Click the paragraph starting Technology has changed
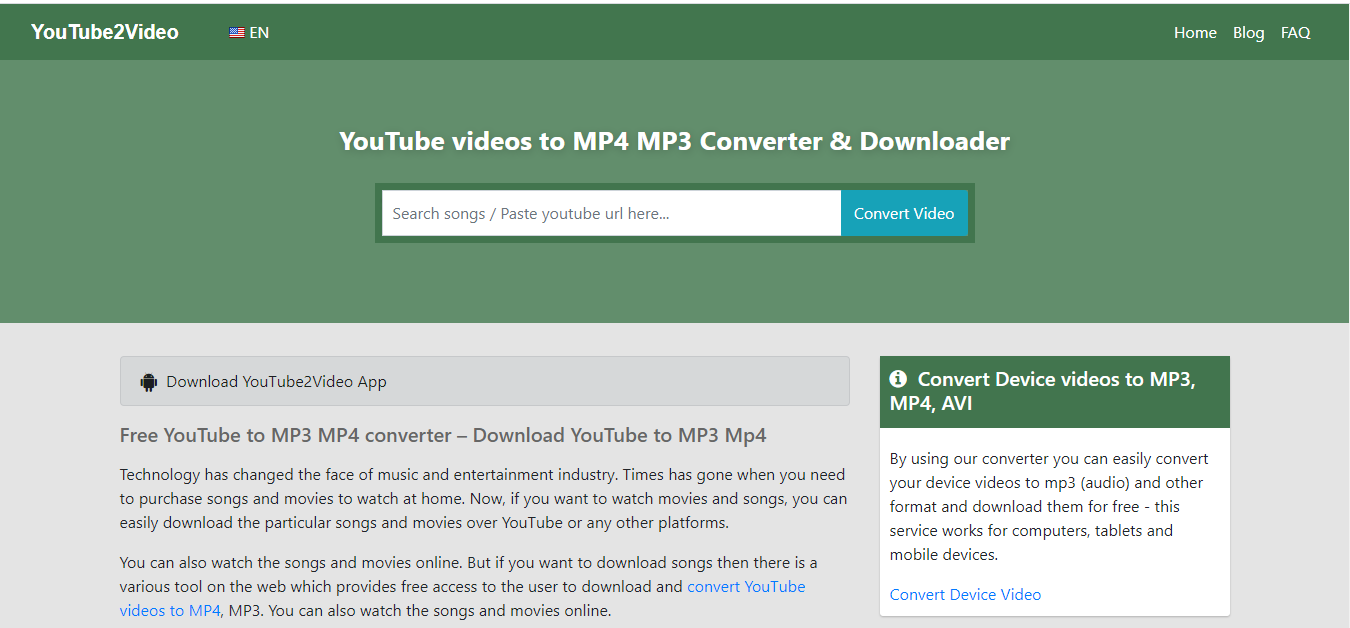The image size is (1350, 628). [x=484, y=498]
